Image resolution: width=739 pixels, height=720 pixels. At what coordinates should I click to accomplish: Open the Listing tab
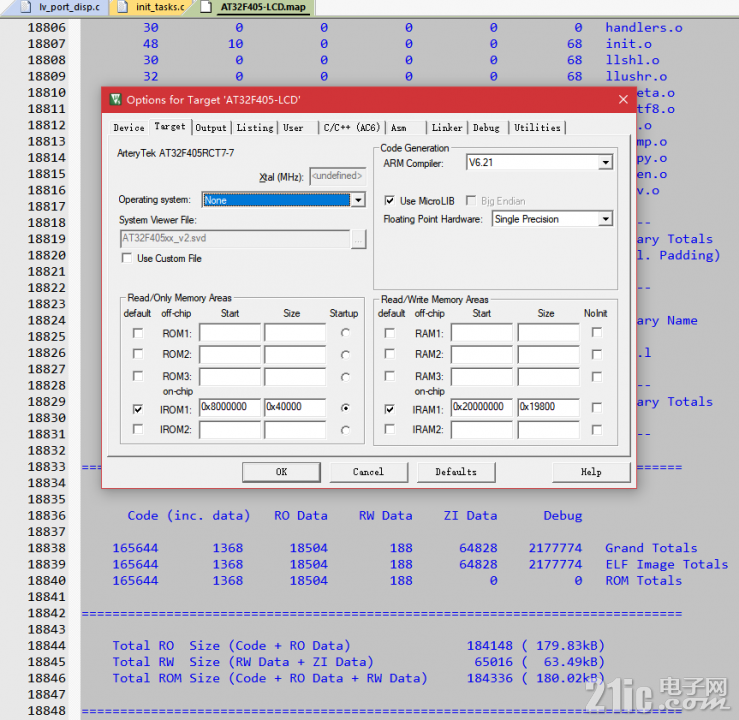click(255, 128)
